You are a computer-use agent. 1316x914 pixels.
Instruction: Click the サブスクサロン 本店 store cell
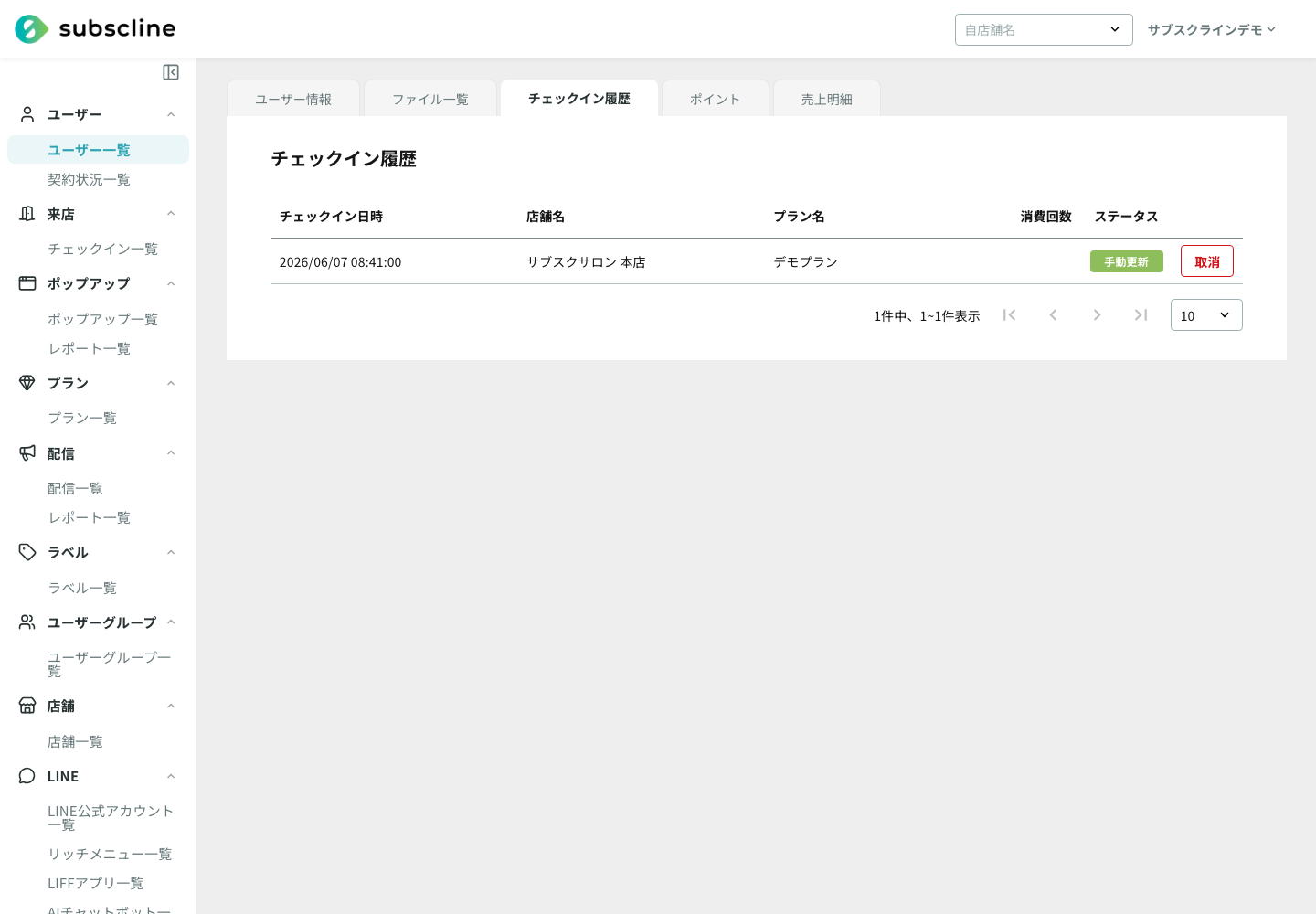(x=586, y=262)
